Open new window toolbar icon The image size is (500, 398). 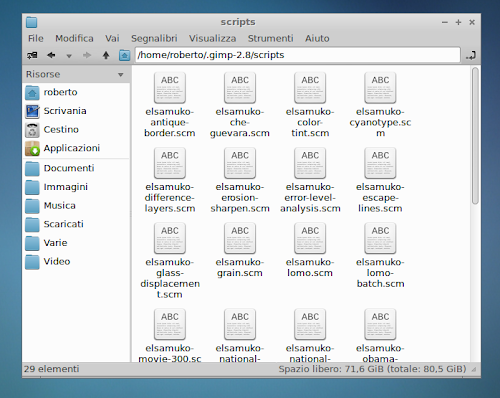point(32,55)
